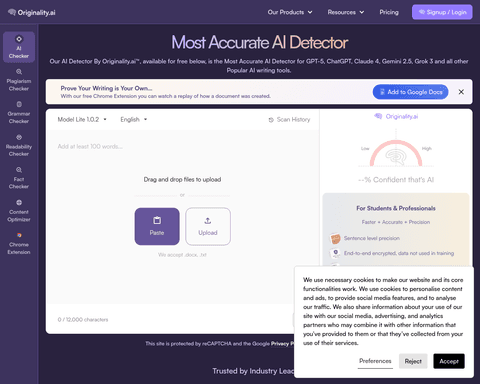
Task: Click the Upload file button
Action: pos(208,226)
